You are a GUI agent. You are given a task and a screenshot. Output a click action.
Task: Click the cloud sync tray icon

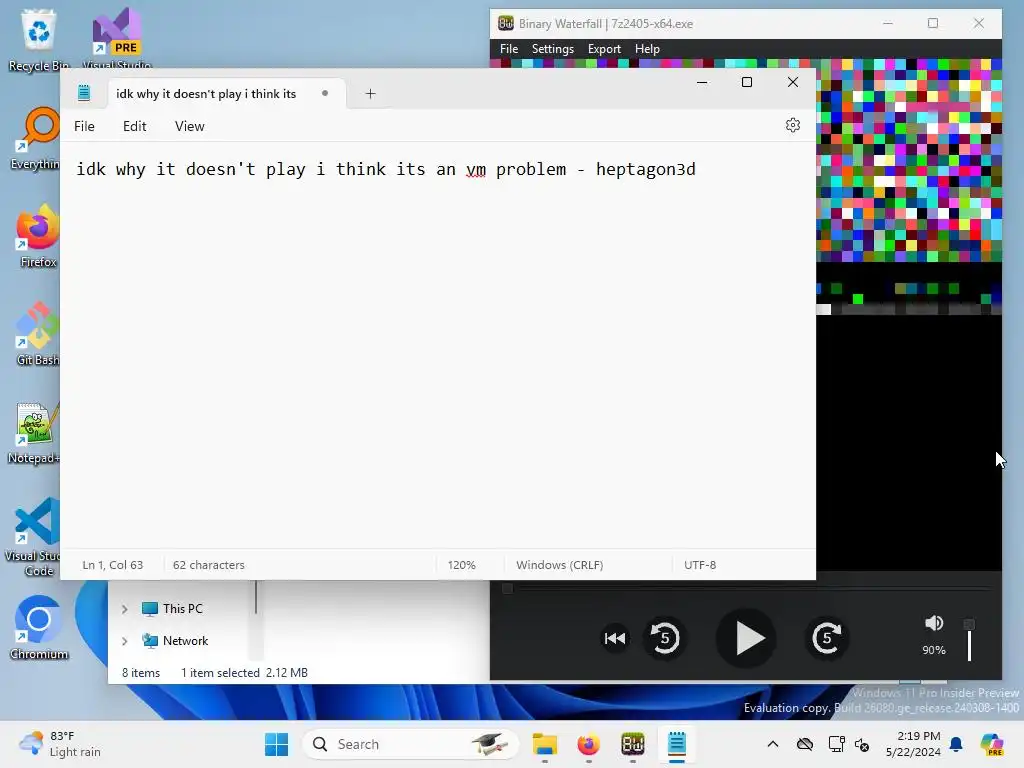pos(805,744)
